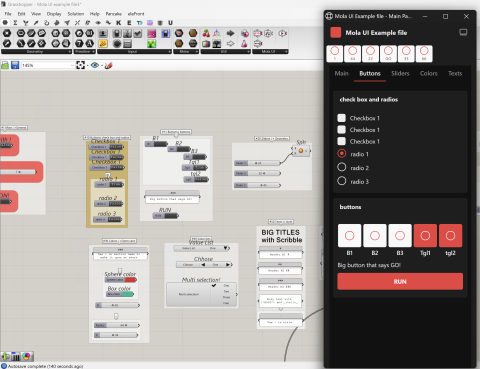This screenshot has width=480, height=369.
Task: Click the right arrow on the Choose selector
Action: coord(229,265)
